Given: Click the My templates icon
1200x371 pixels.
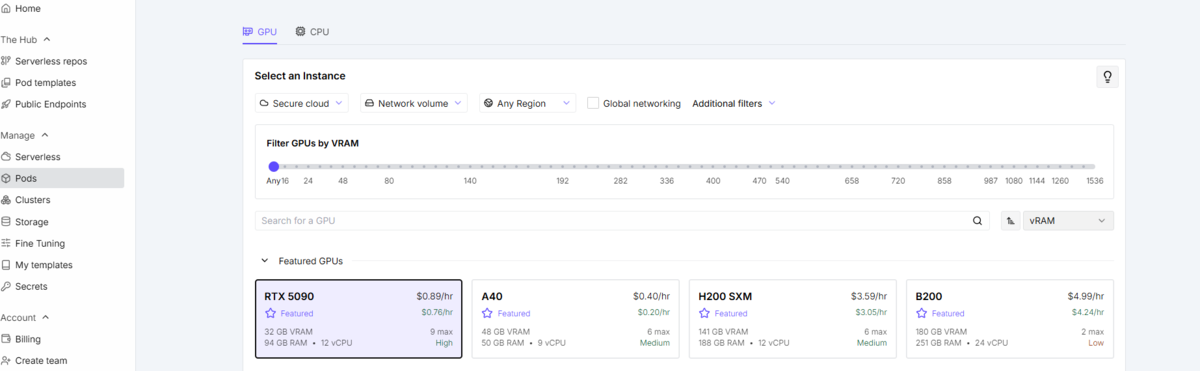Looking at the screenshot, I should [6, 265].
